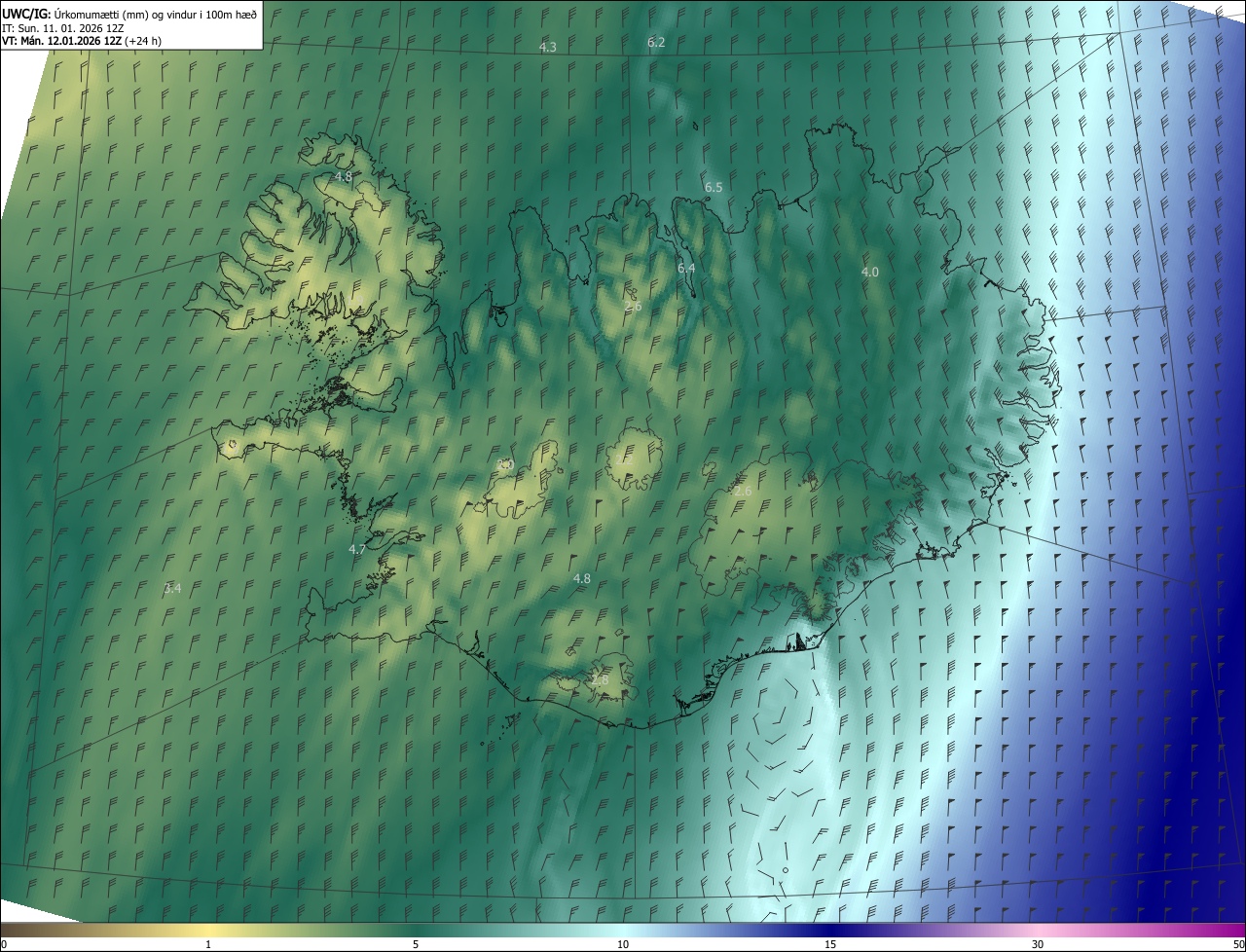Click the 4.8 value in southern Iceland
The width and height of the screenshot is (1246, 952).
(x=582, y=578)
